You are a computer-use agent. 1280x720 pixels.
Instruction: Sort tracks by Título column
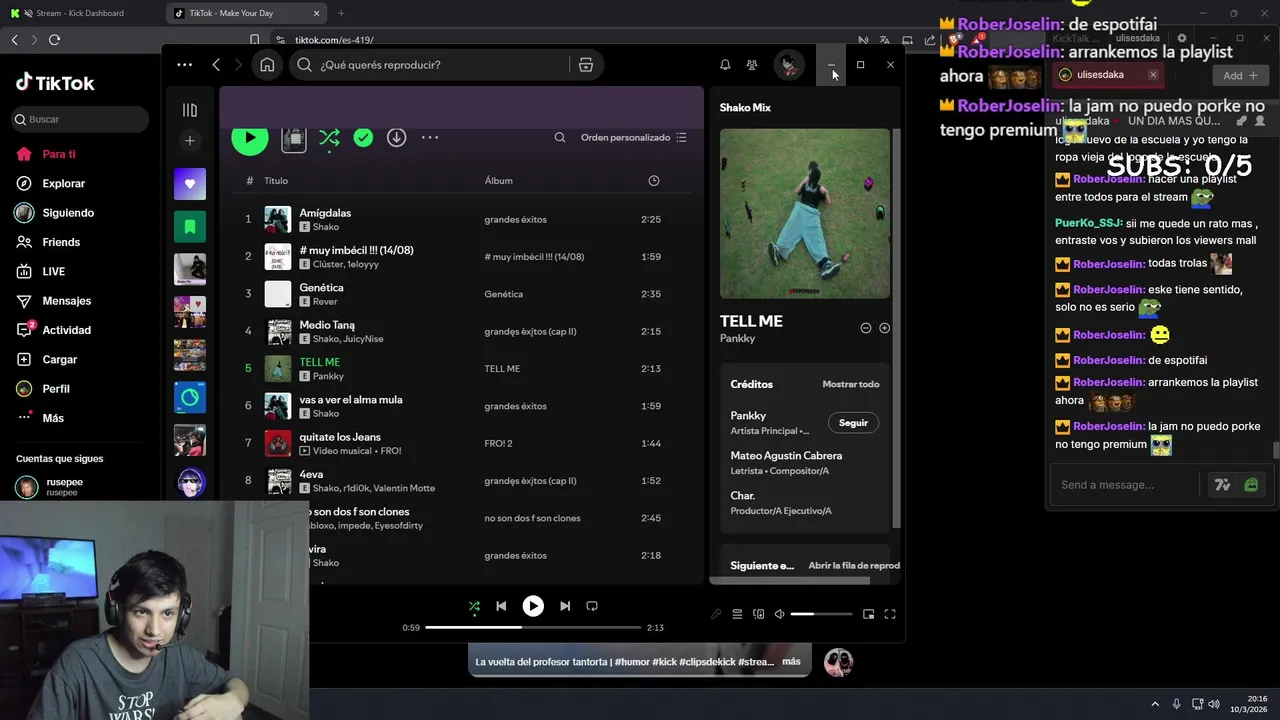click(x=276, y=181)
